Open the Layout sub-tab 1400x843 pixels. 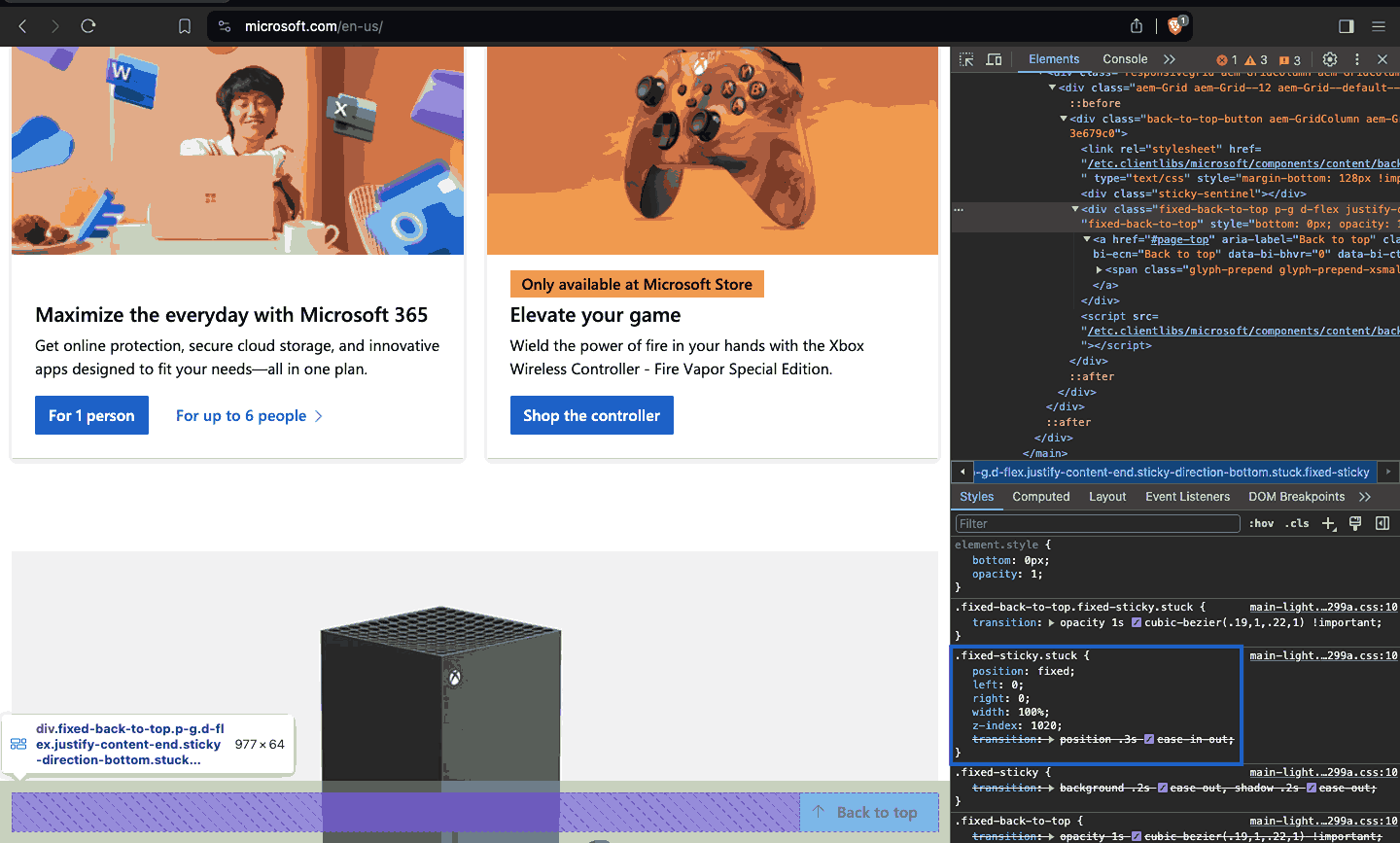click(x=1107, y=497)
